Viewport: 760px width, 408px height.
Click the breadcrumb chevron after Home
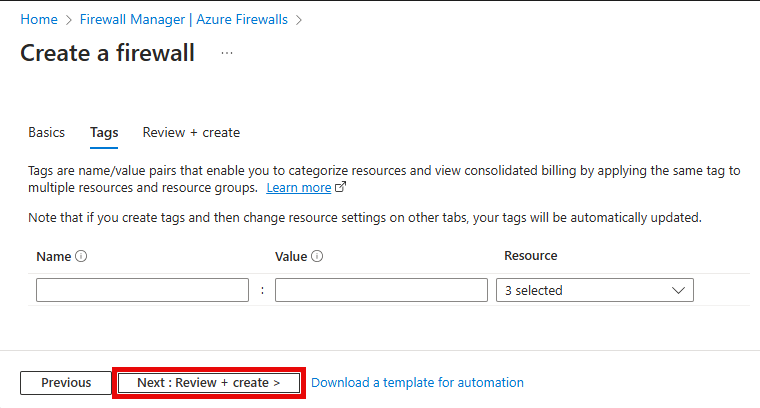[68, 19]
